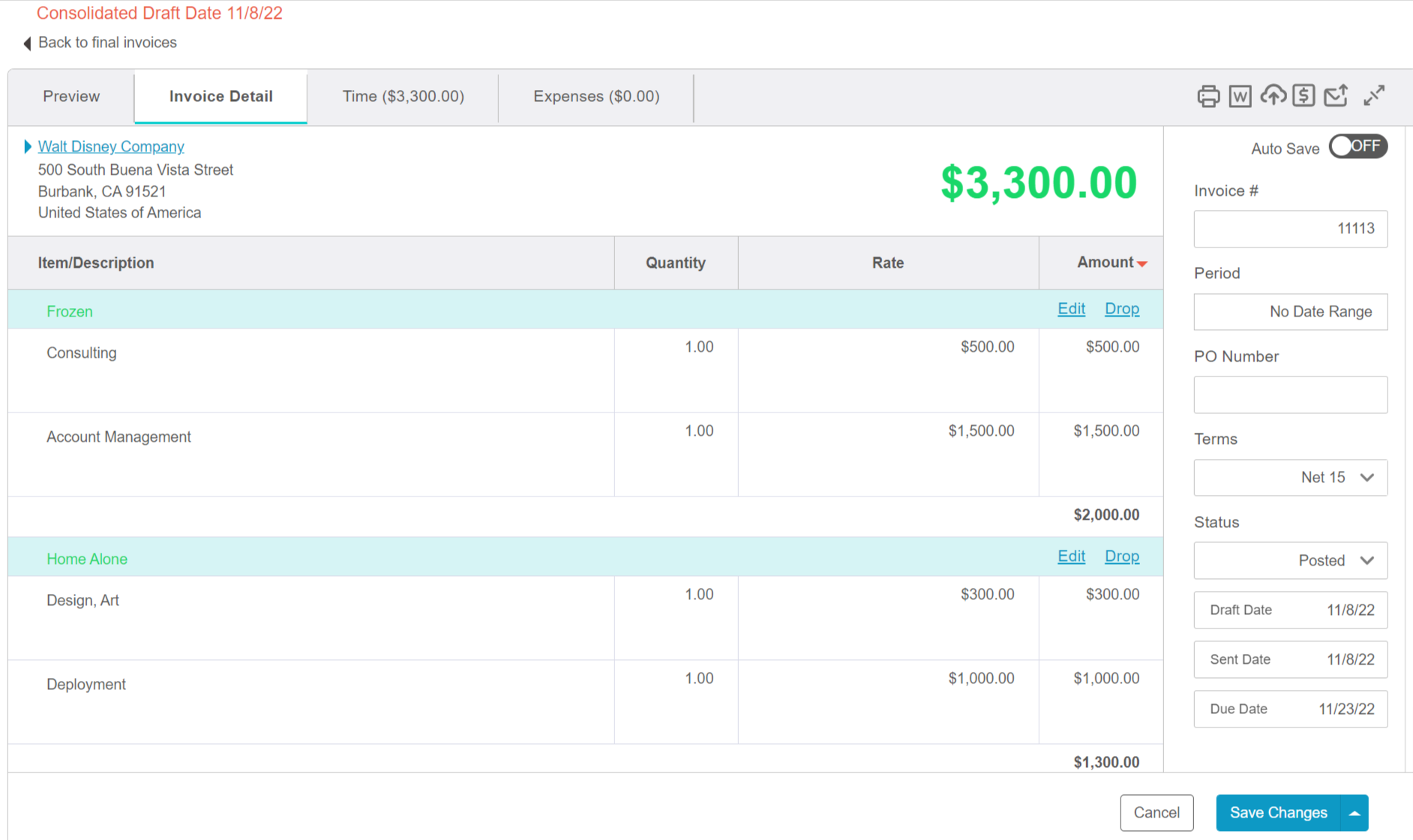
Task: Click the $1,300.00 Home Alone subtotal
Action: (x=1106, y=763)
